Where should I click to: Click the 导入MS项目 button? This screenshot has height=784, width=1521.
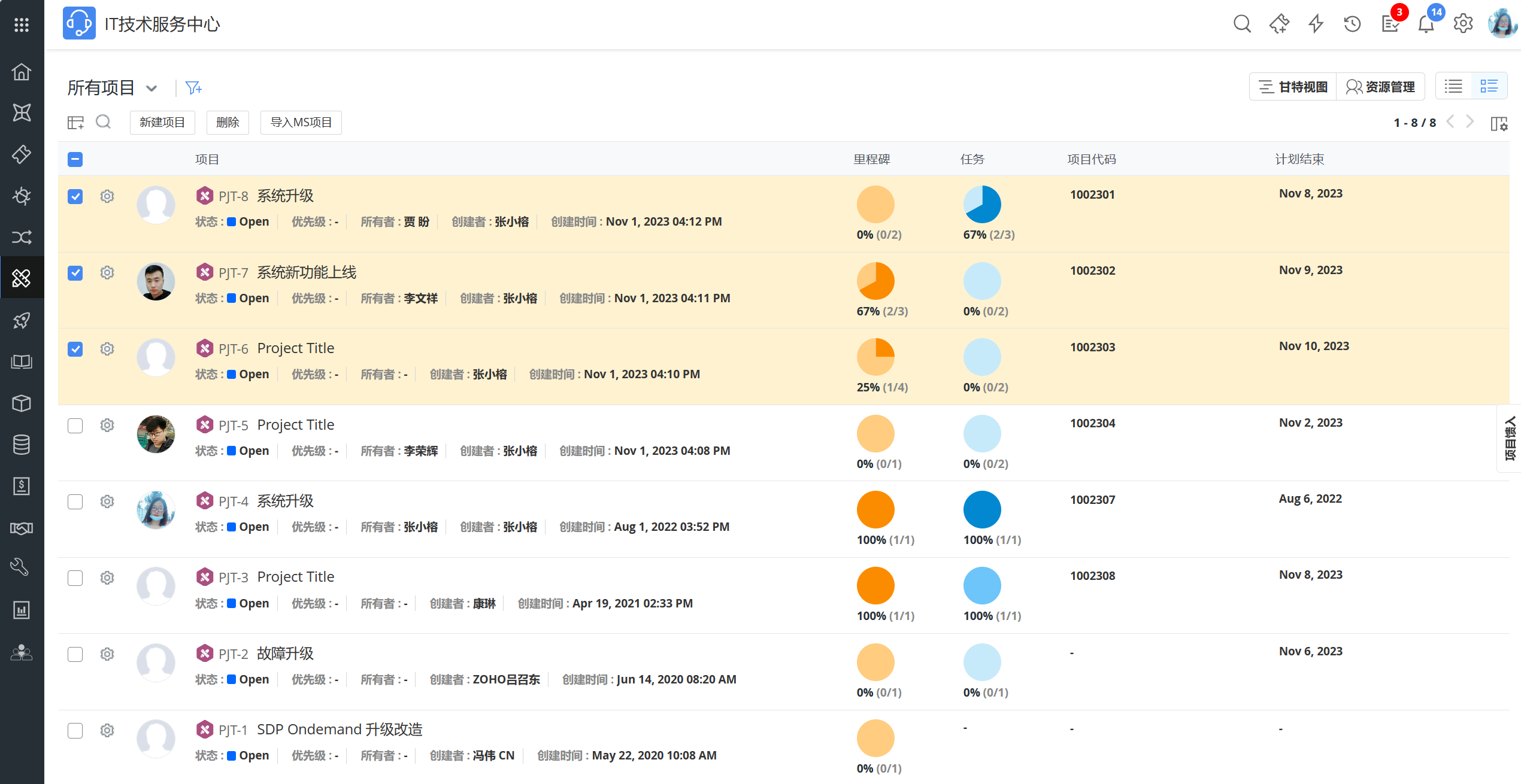pyautogui.click(x=301, y=123)
